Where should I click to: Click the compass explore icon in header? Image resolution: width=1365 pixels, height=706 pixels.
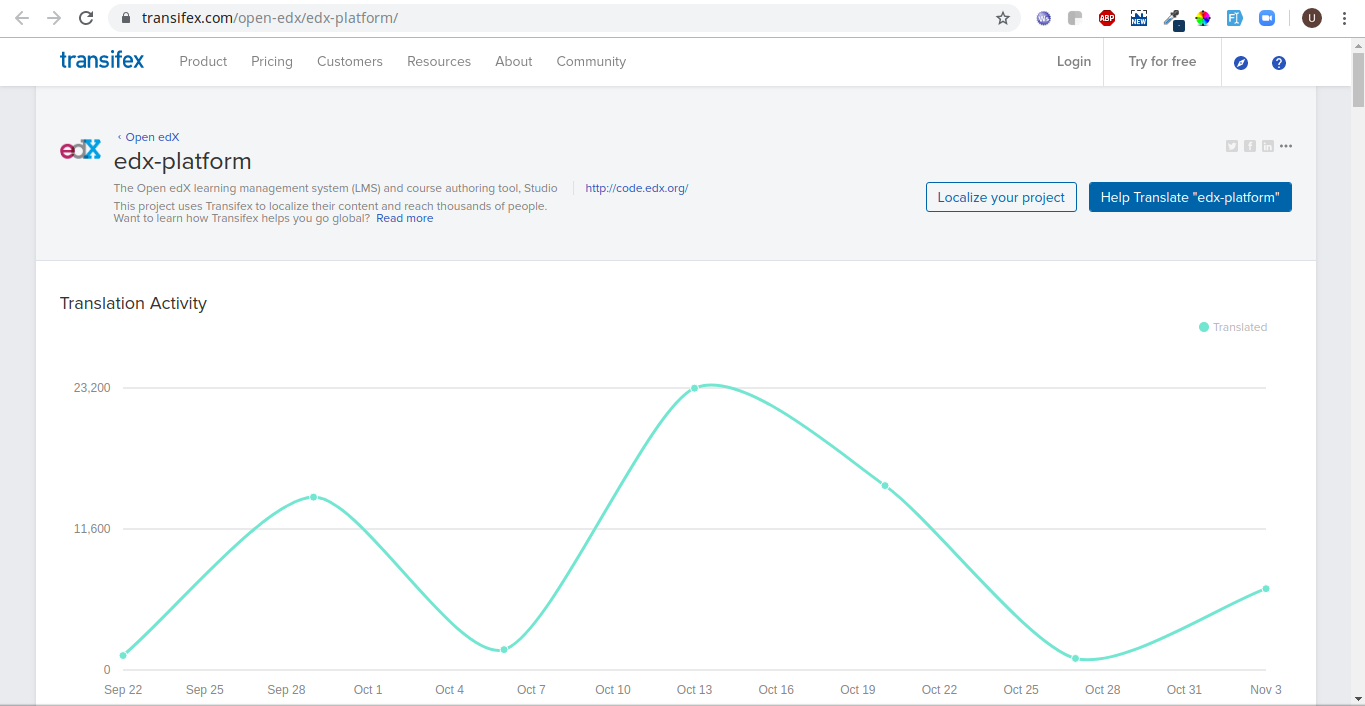1241,63
